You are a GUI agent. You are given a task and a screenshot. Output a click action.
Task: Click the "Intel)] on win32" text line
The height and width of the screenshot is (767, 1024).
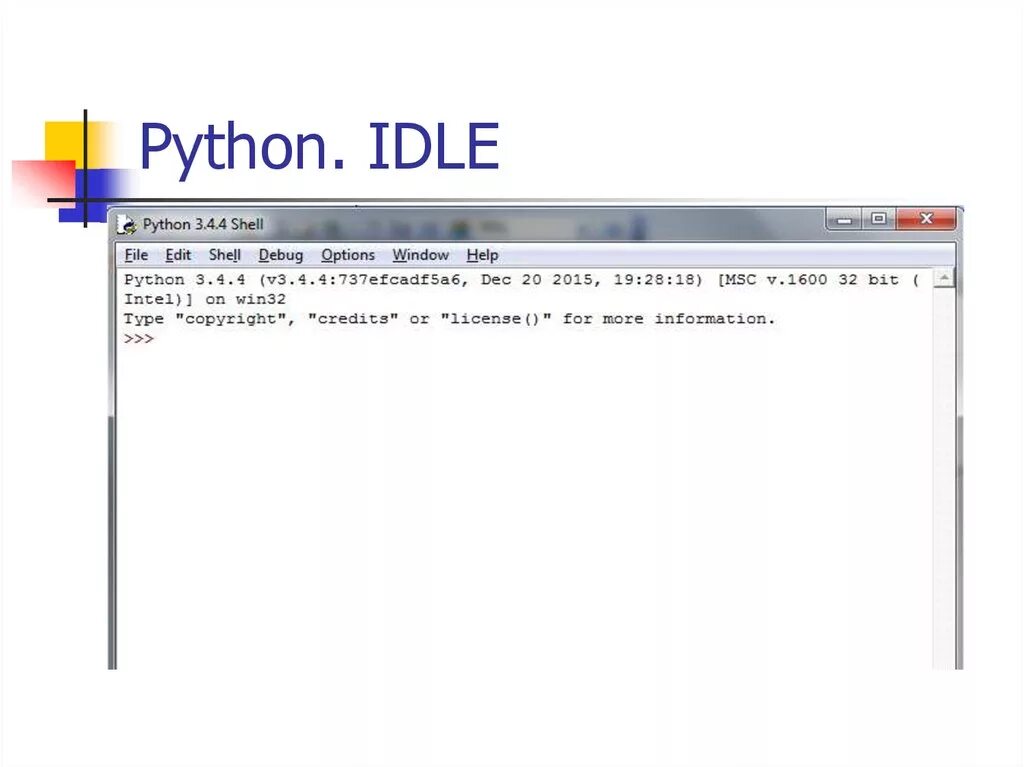pyautogui.click(x=205, y=299)
